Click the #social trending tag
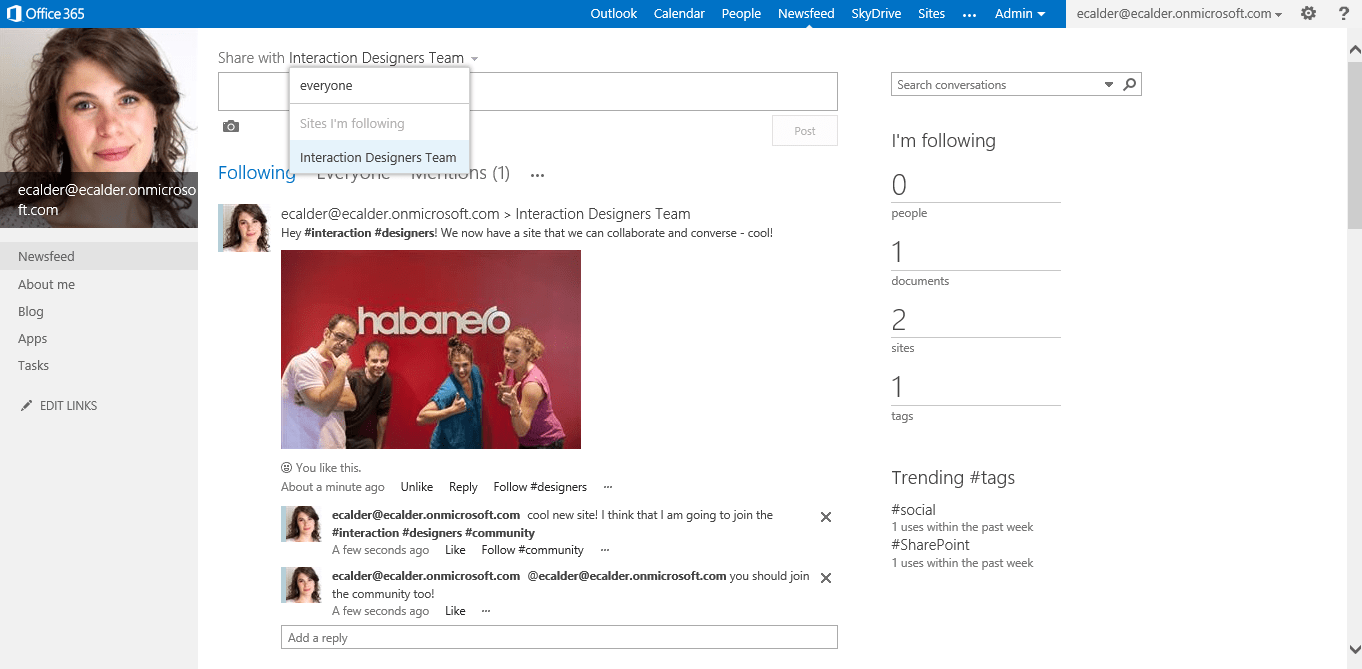This screenshot has height=669, width=1362. click(914, 510)
